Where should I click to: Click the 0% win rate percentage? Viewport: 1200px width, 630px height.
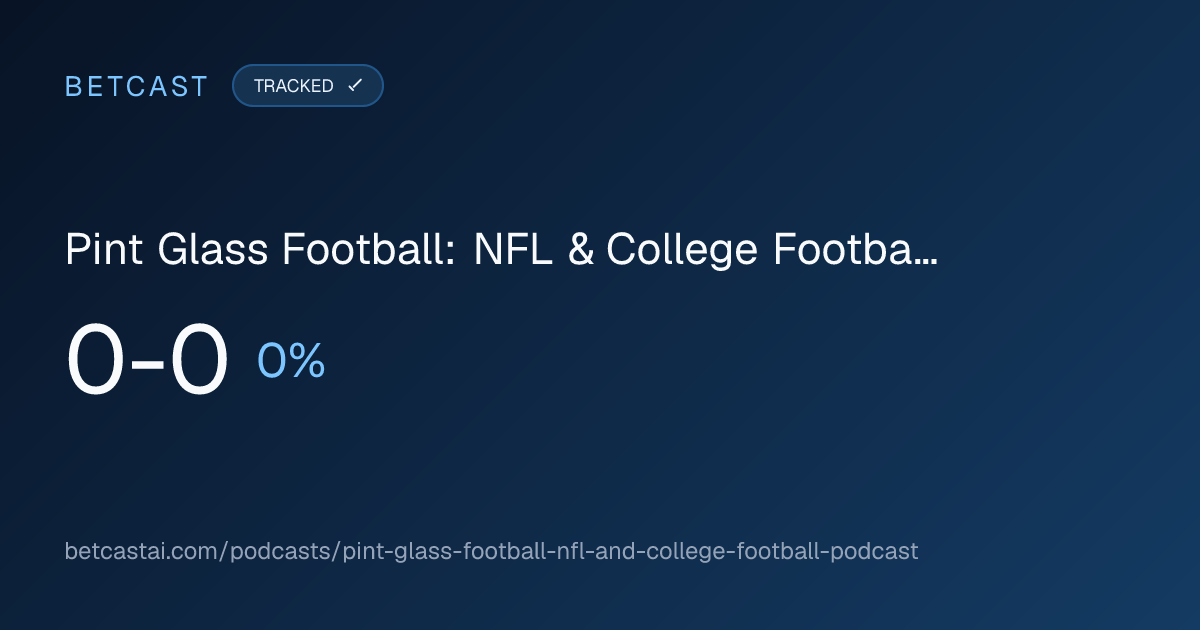coord(291,361)
